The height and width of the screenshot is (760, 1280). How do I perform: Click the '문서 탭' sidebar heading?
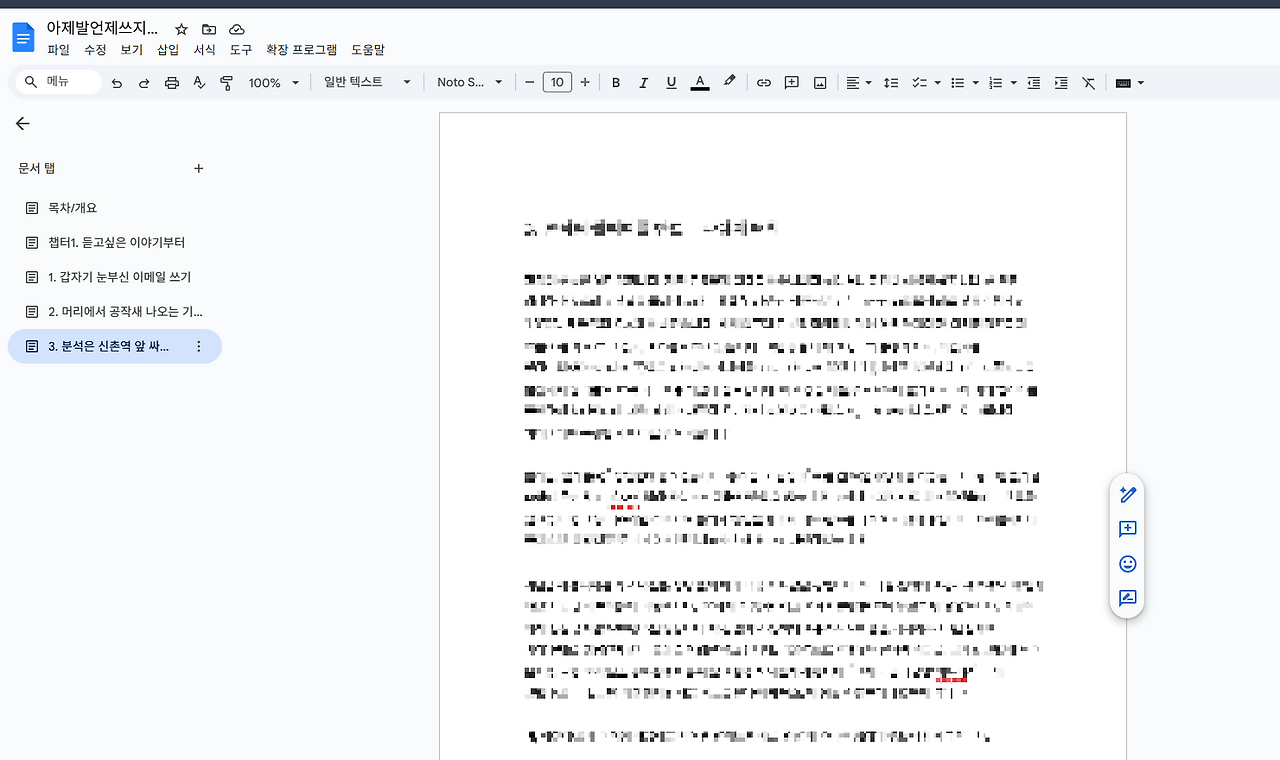point(37,169)
